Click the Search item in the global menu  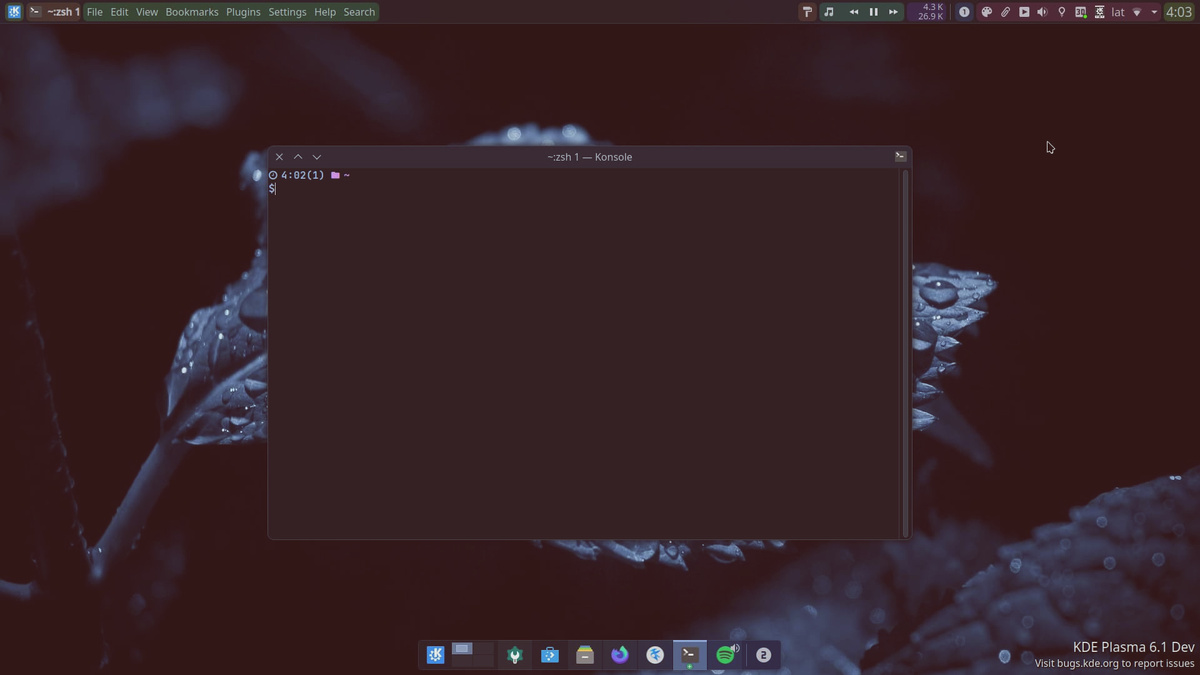(359, 12)
